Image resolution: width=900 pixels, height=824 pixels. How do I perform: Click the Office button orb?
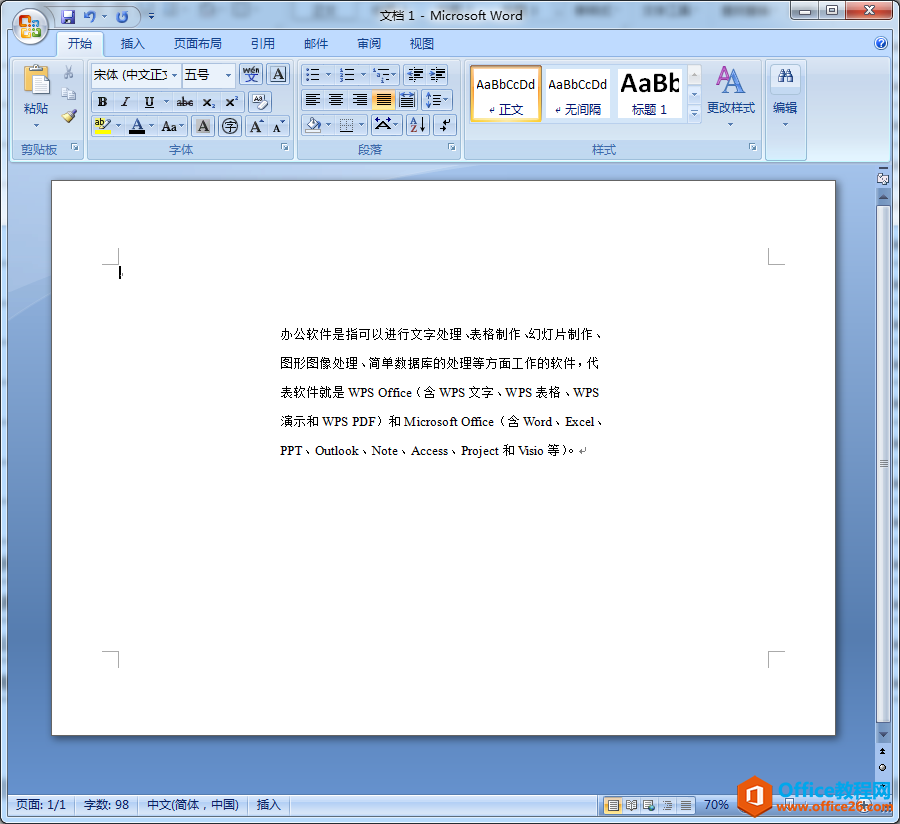[x=29, y=26]
